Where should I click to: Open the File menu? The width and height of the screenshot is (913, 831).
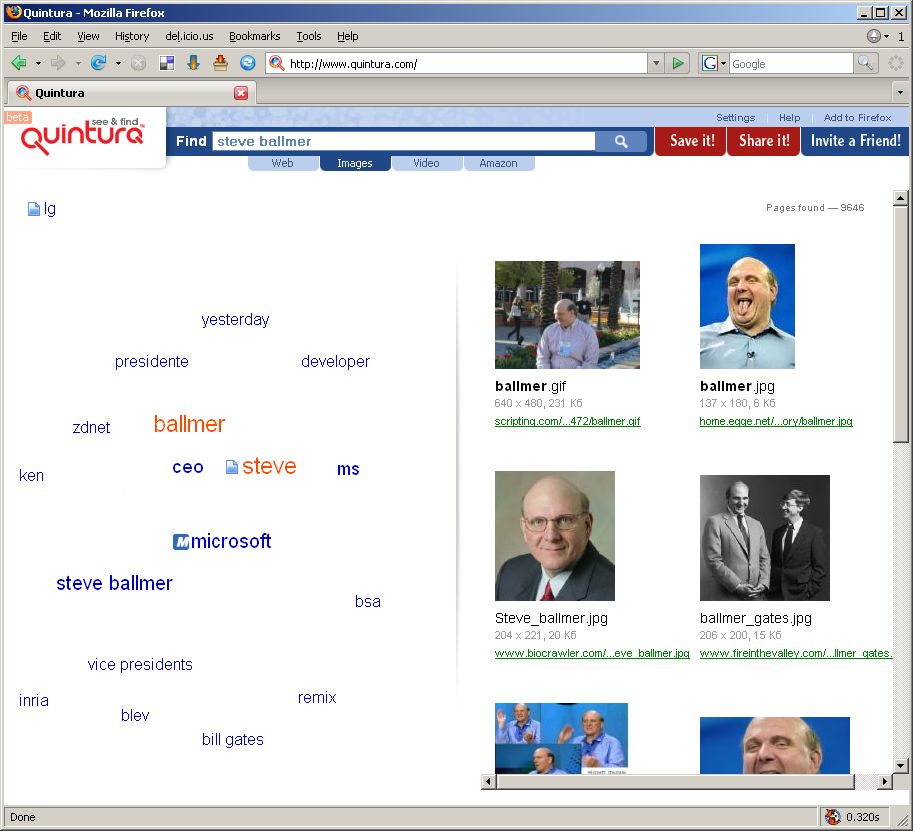(x=19, y=36)
